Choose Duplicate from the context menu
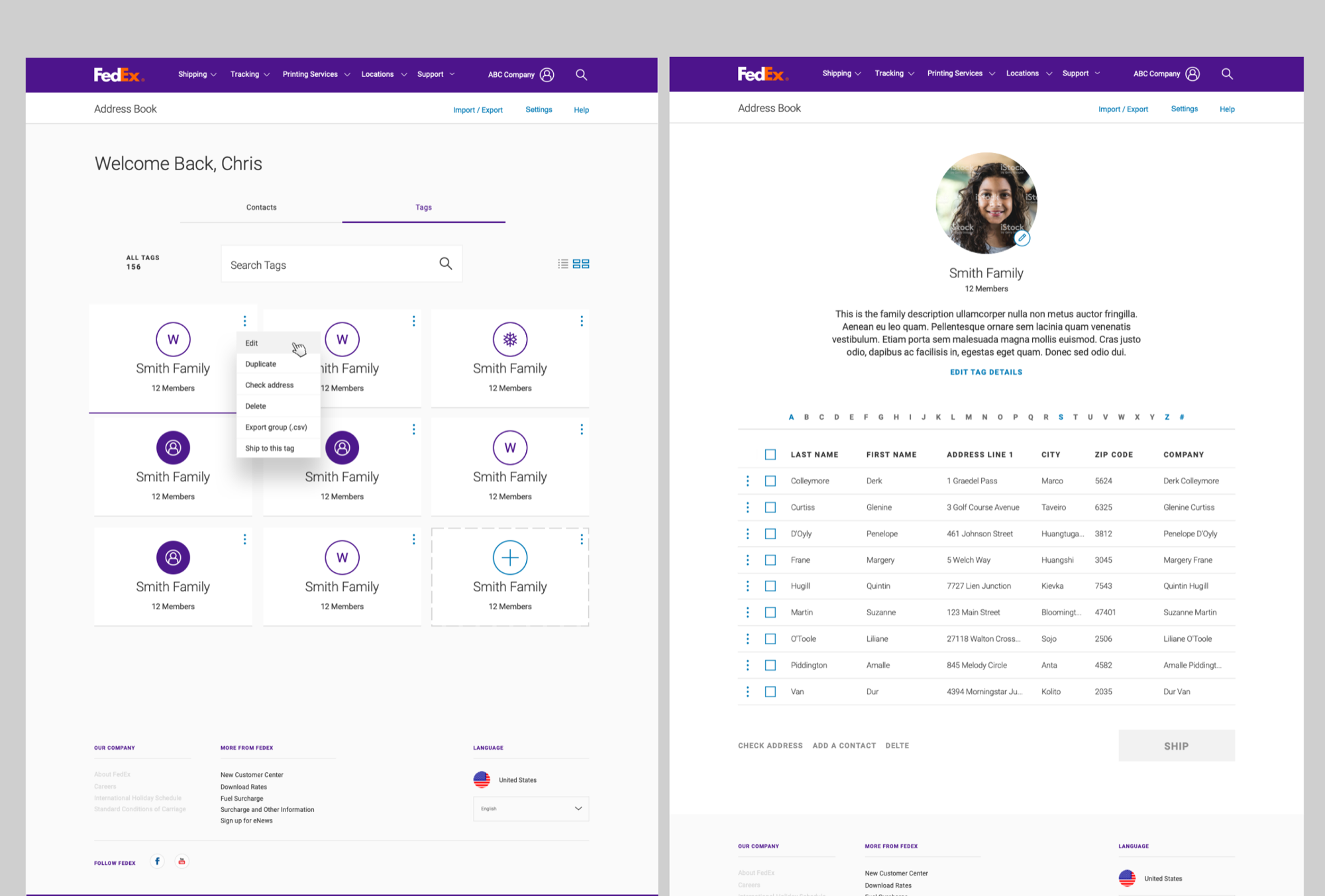The width and height of the screenshot is (1325, 896). [x=261, y=364]
